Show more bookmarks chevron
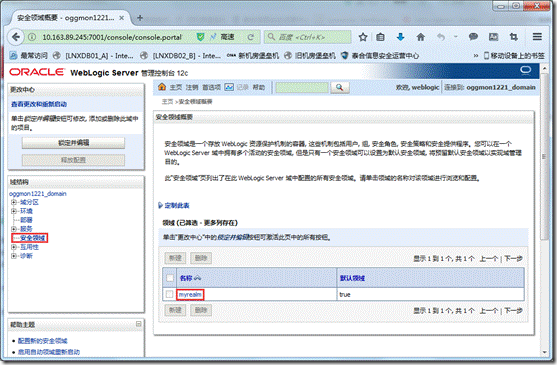The width and height of the screenshot is (557, 365). (x=476, y=56)
